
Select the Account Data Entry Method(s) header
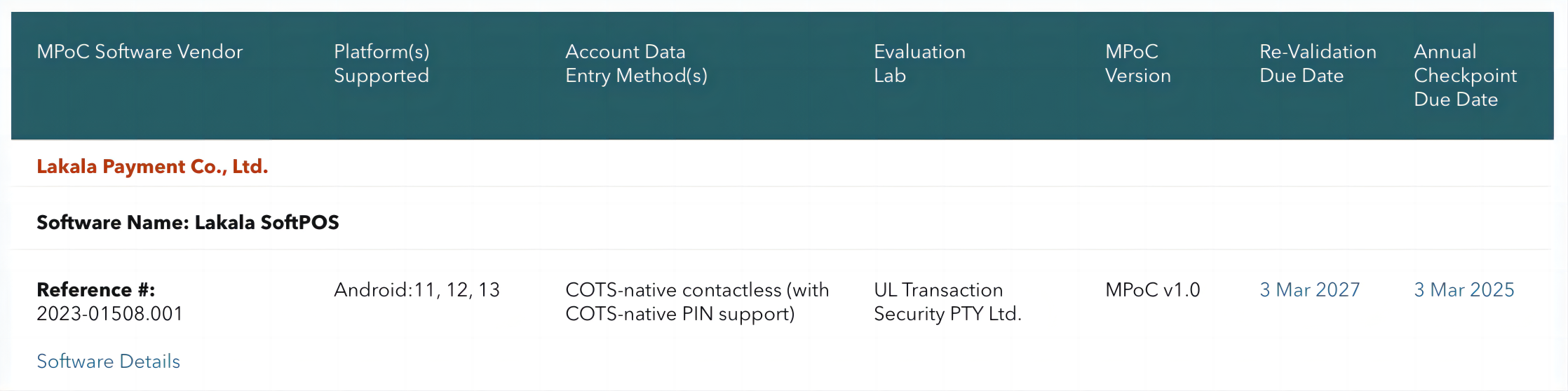pos(636,64)
